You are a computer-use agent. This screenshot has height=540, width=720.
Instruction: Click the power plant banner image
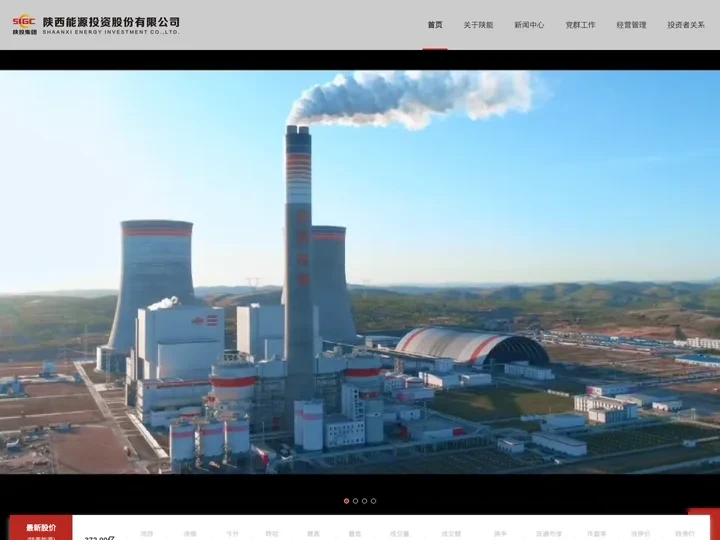[360, 272]
